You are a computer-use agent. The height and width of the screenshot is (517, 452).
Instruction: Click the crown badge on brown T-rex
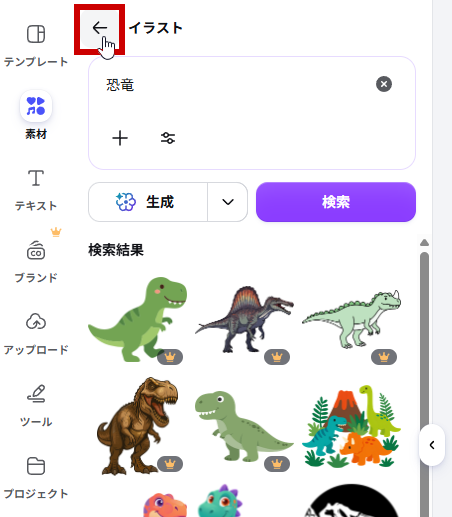pos(170,464)
